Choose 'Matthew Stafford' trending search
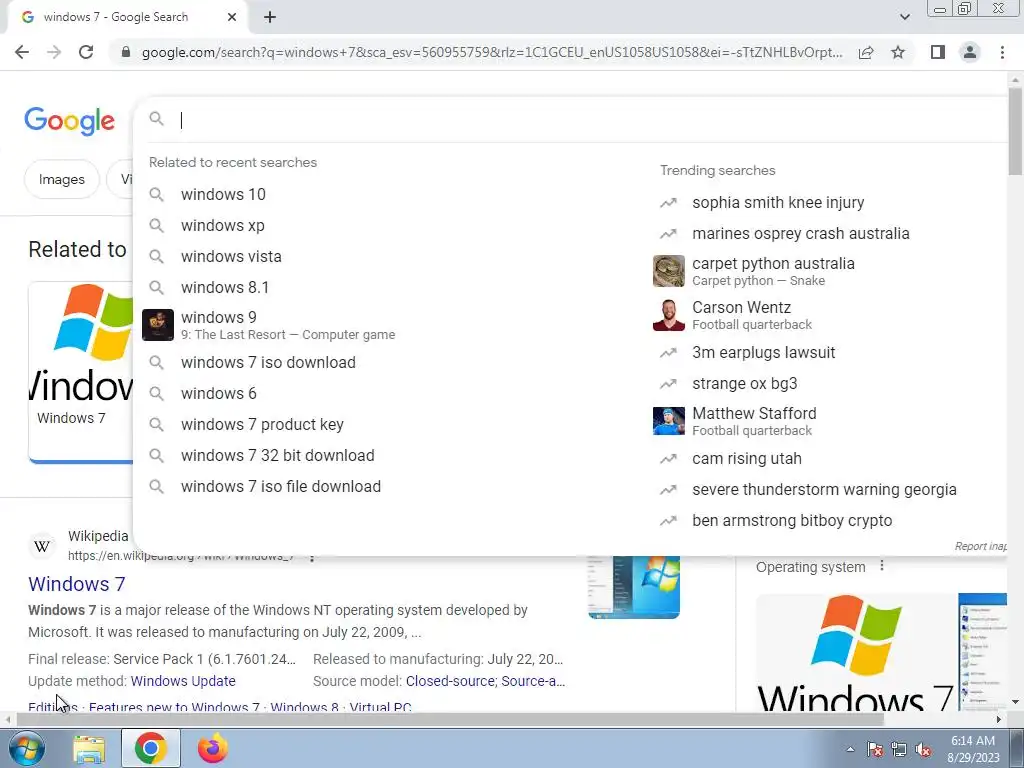 [754, 421]
